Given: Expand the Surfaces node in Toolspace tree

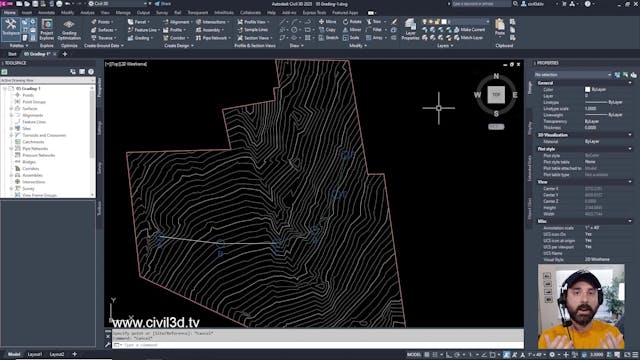Looking at the screenshot, I should coord(11,109).
